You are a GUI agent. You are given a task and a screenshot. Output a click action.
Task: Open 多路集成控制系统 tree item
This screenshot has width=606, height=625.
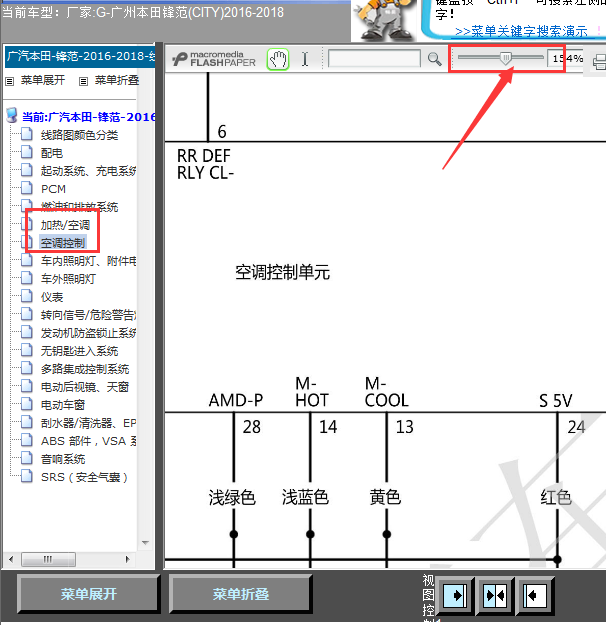pos(85,369)
